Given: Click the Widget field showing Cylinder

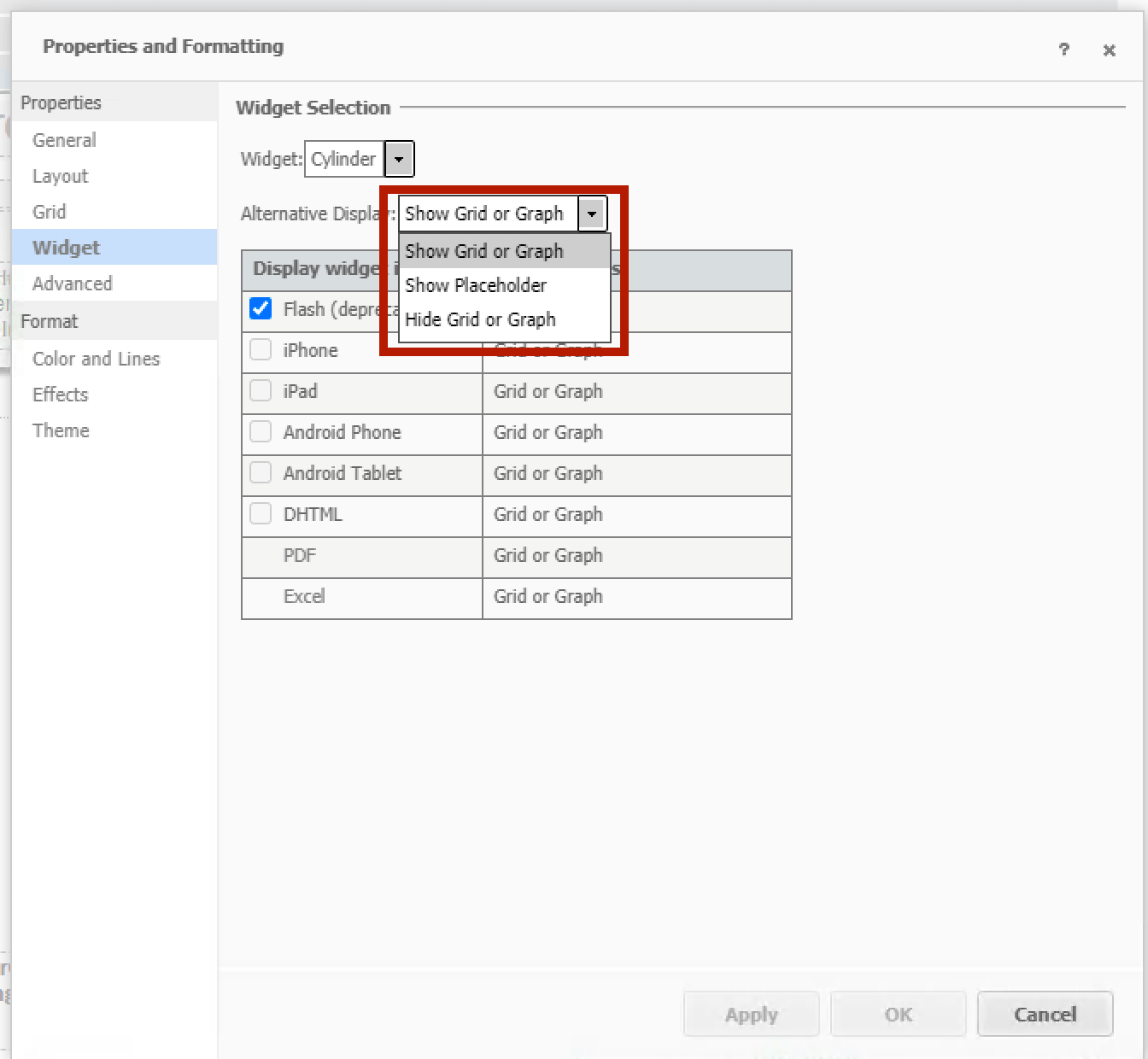Looking at the screenshot, I should point(344,159).
